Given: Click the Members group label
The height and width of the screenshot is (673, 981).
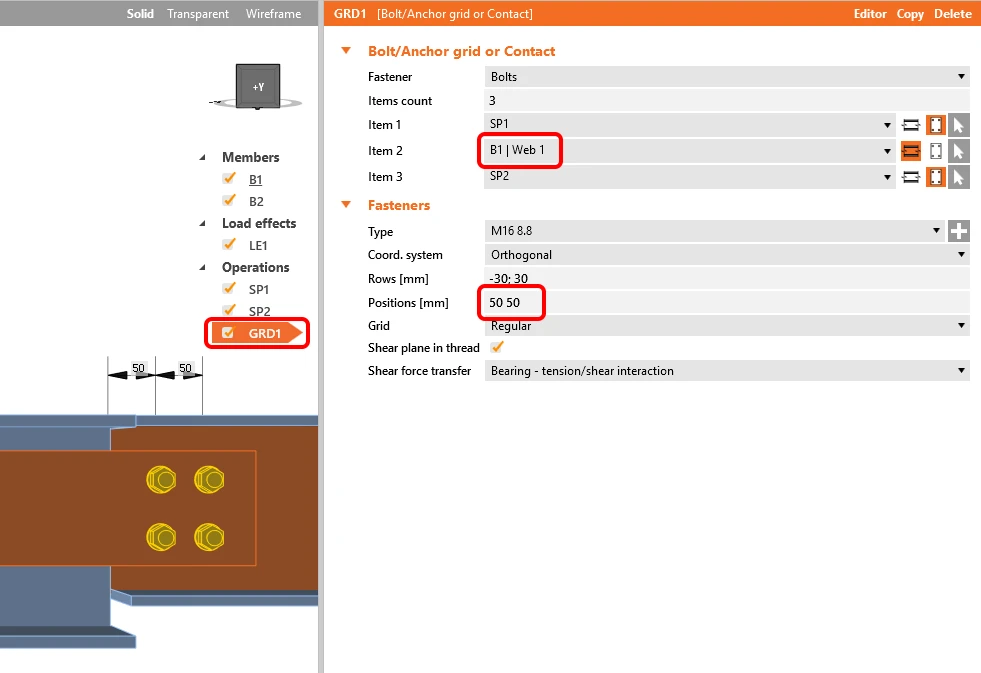Looking at the screenshot, I should coord(250,157).
